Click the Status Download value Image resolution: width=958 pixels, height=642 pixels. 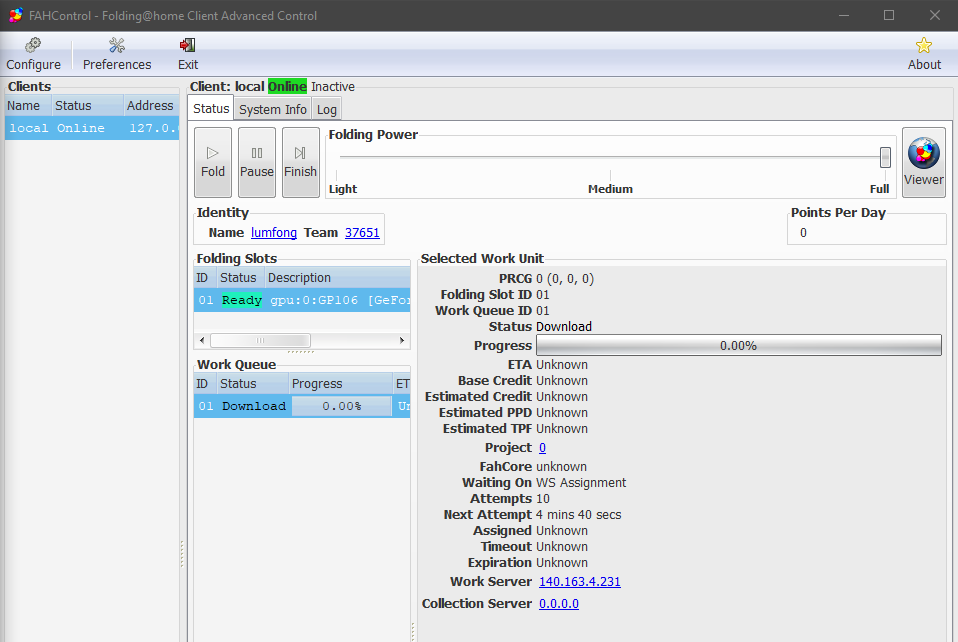pyautogui.click(x=564, y=327)
